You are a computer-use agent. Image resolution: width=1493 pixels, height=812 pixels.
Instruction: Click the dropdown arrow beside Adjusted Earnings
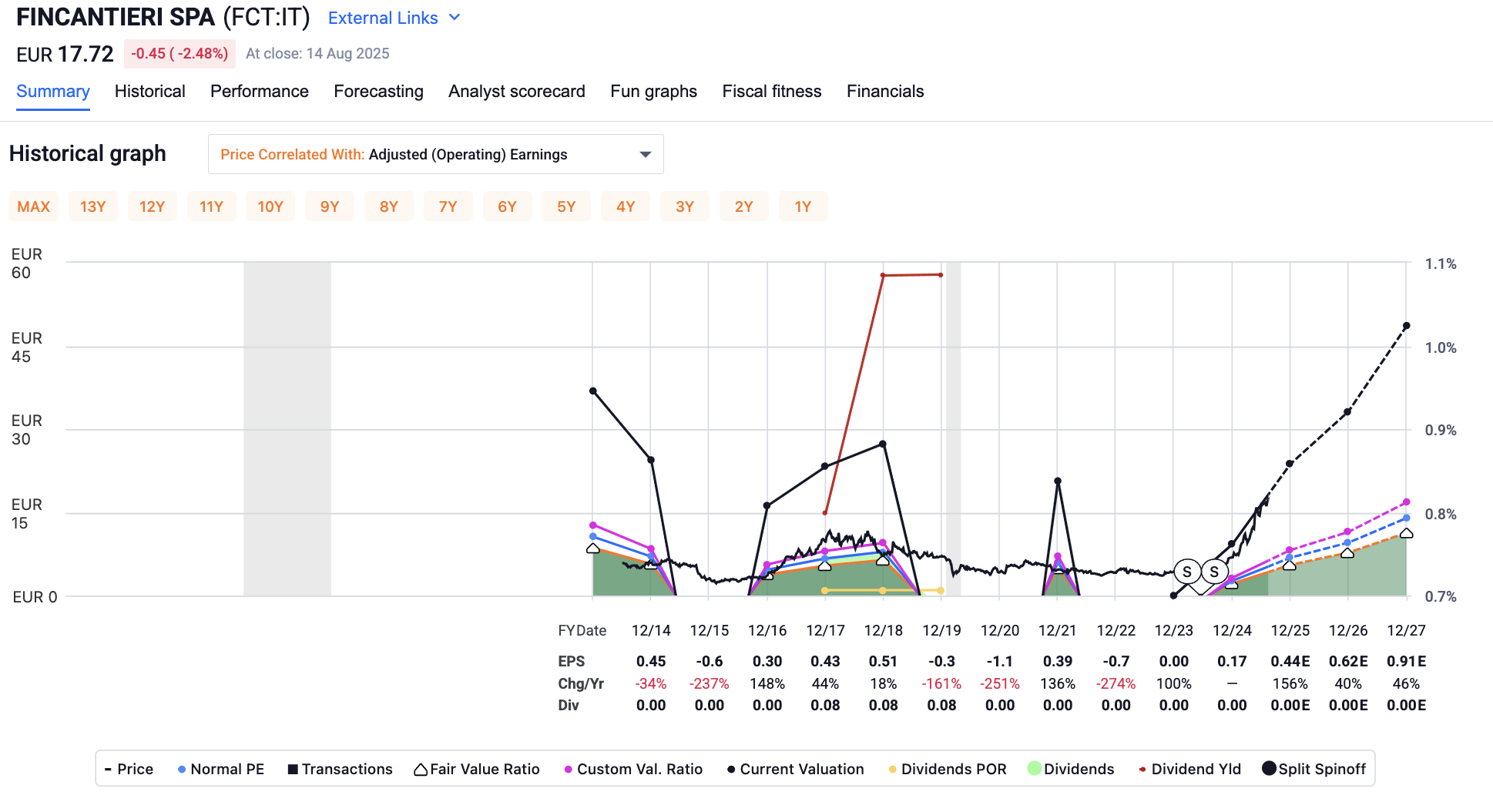[646, 155]
